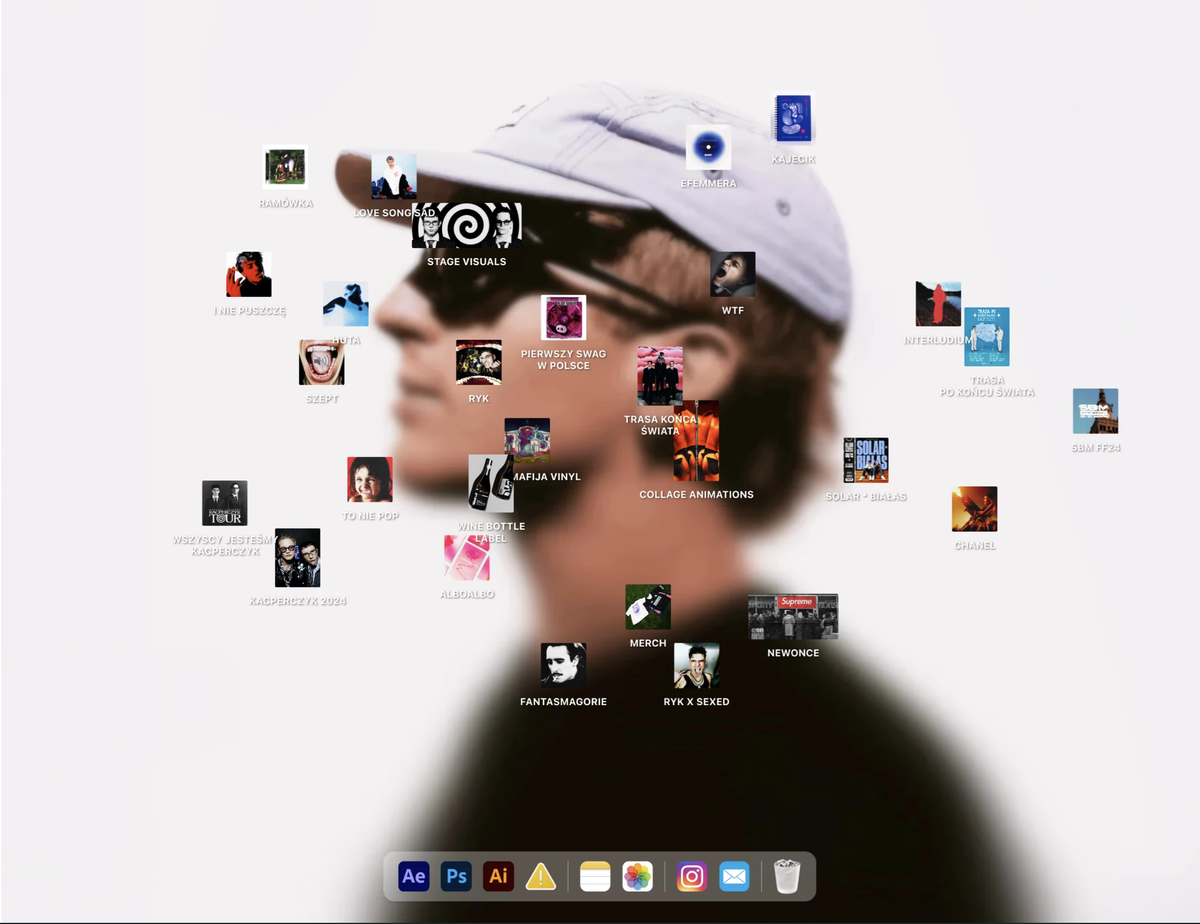Select the MERCH desktop icon

(648, 607)
